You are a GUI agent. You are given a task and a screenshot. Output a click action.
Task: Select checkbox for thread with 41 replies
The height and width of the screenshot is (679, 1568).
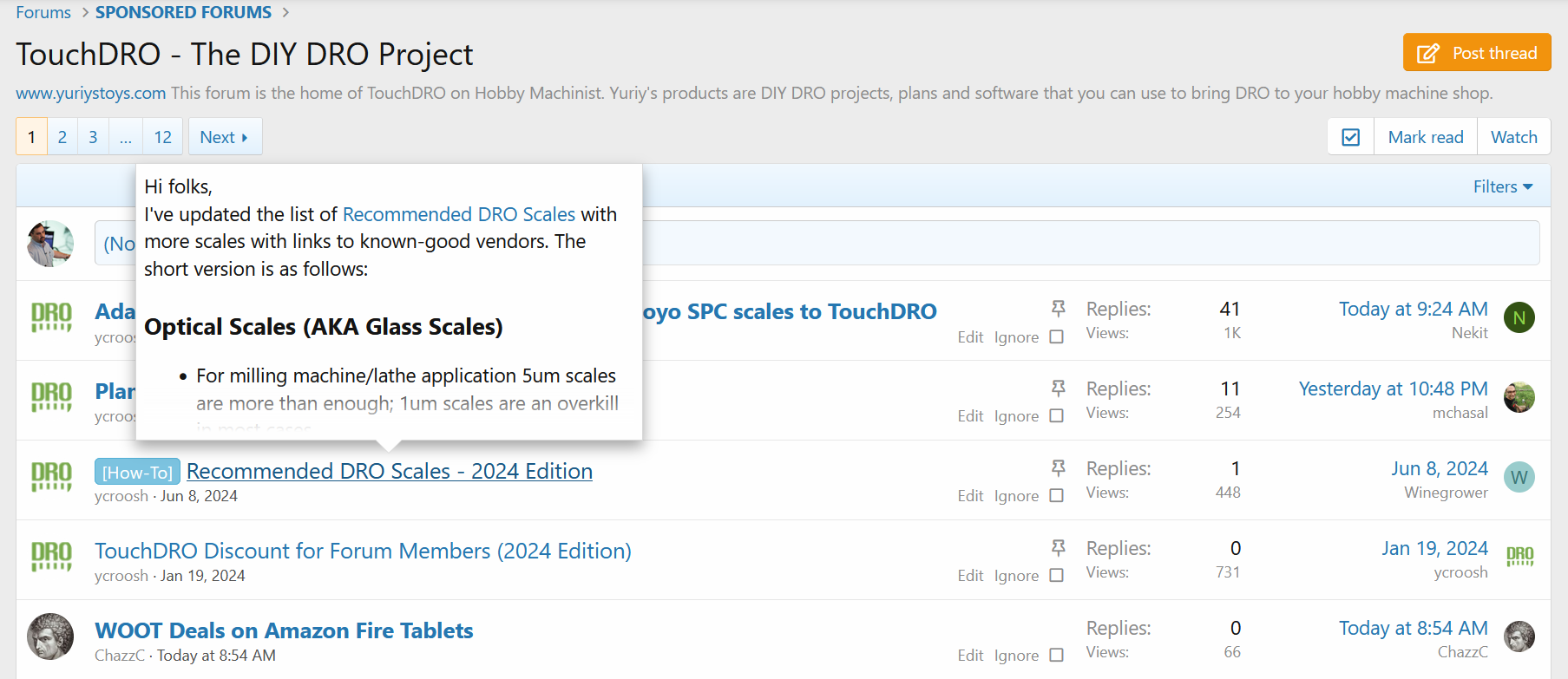pyautogui.click(x=1056, y=336)
